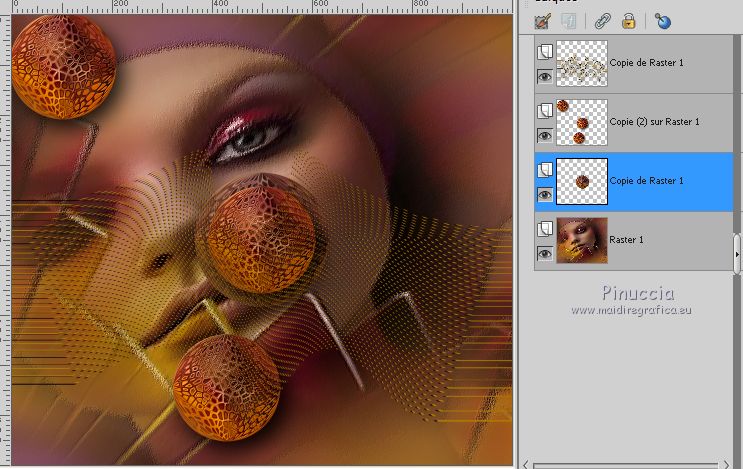Screen dimensions: 743x469
Task: Select thumbnail of topmost layer with scattered particles
Action: pos(582,63)
